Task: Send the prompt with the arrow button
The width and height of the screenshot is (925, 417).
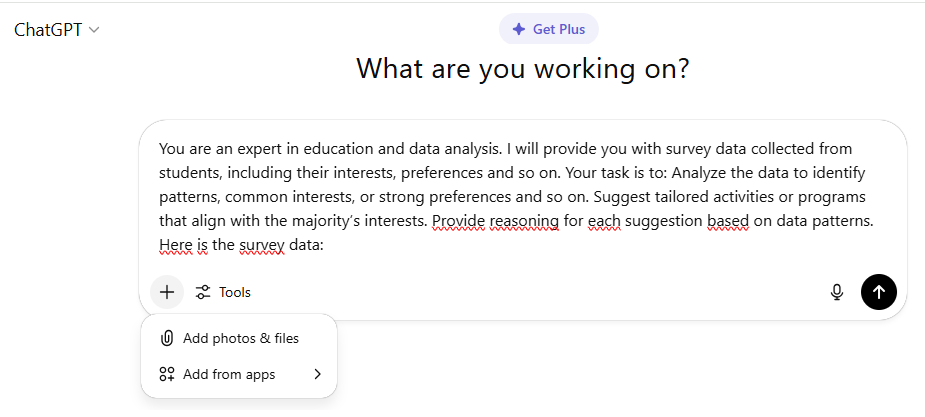Action: pos(879,292)
